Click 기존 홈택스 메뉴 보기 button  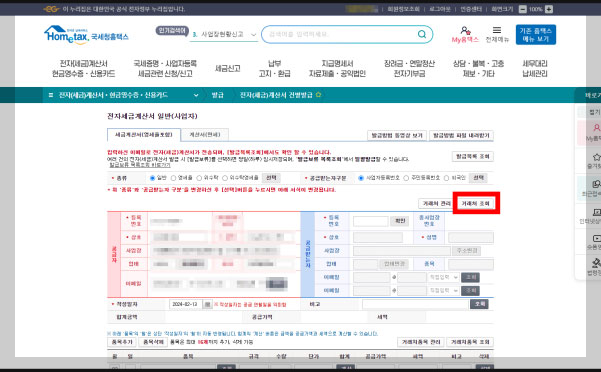point(535,34)
